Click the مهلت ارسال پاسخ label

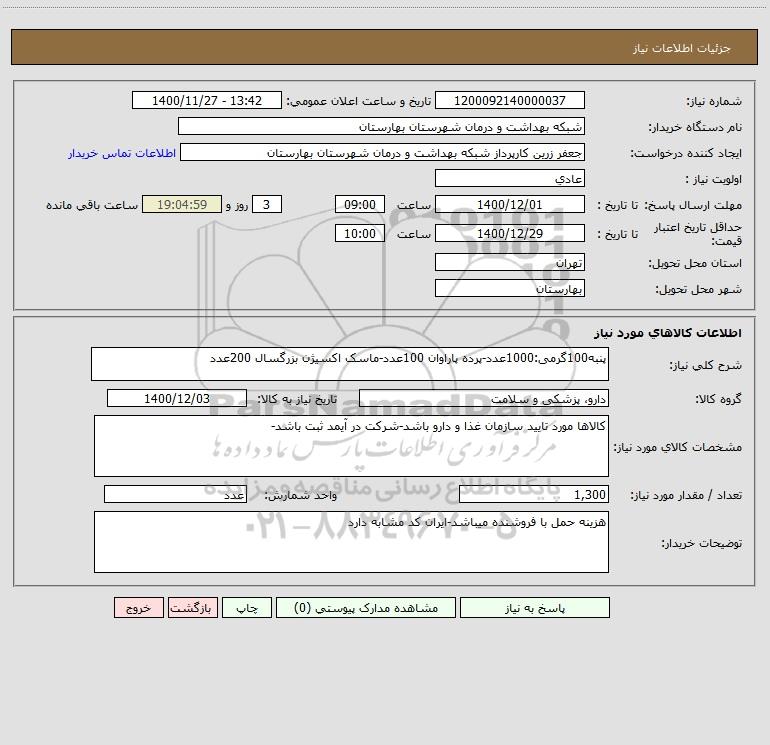693,205
